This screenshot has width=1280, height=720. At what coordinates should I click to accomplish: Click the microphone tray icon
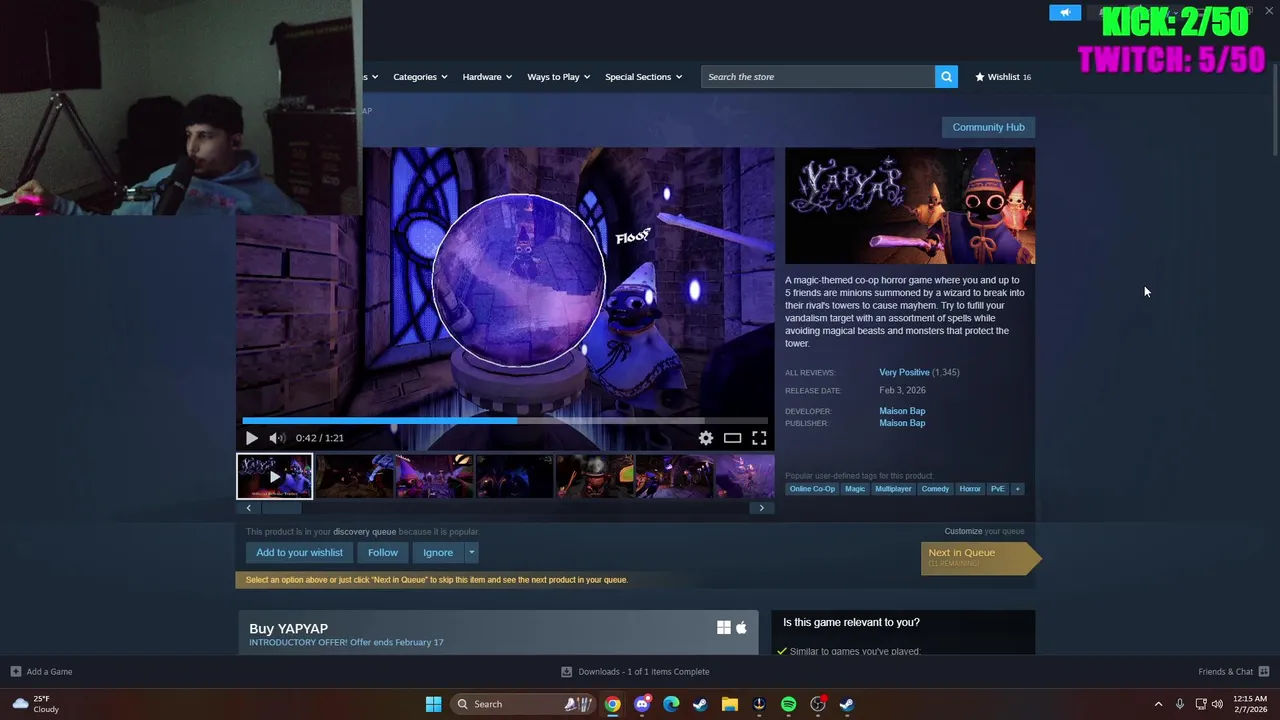click(1180, 704)
